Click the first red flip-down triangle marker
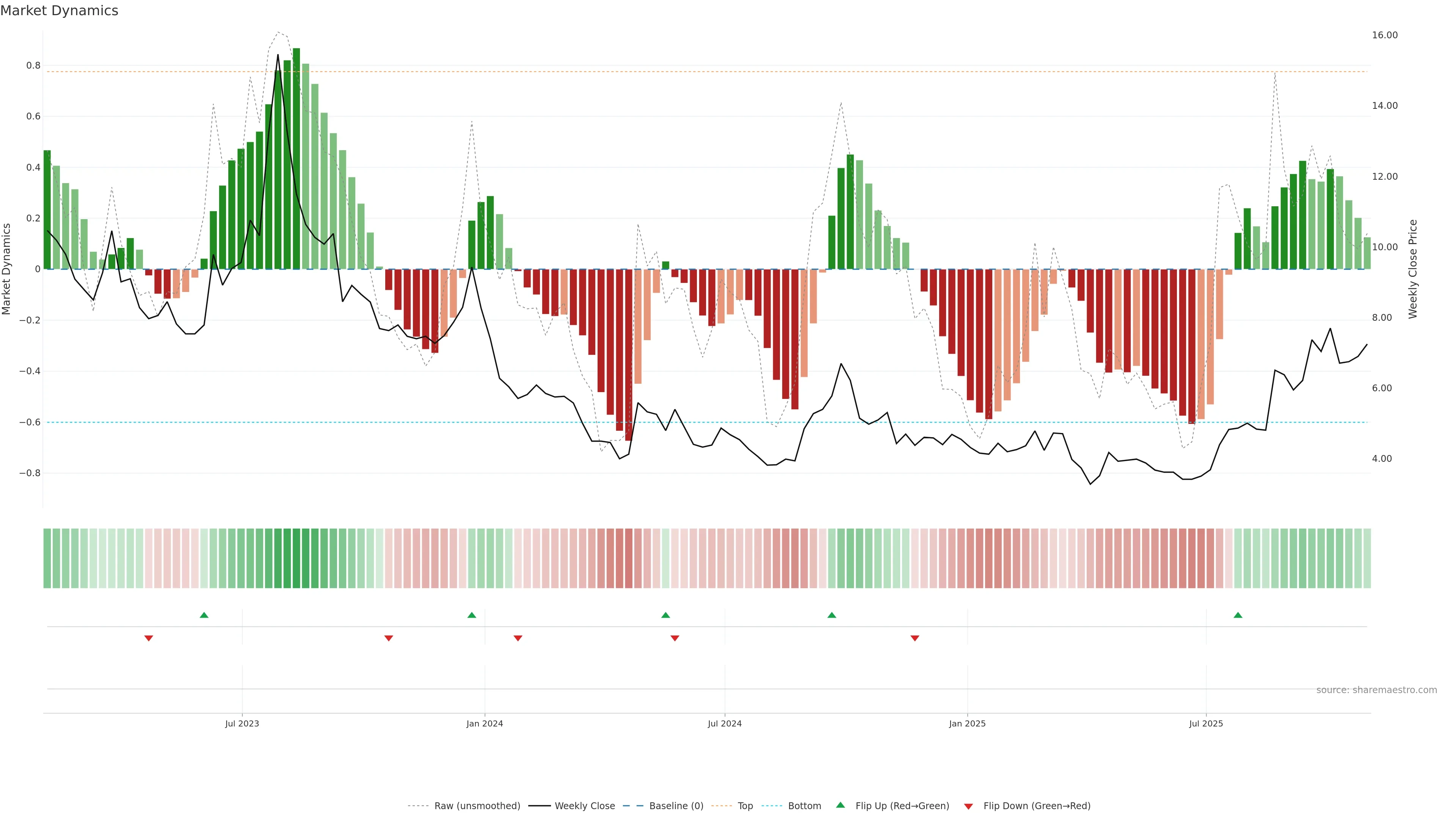This screenshot has height=819, width=1456. (149, 638)
